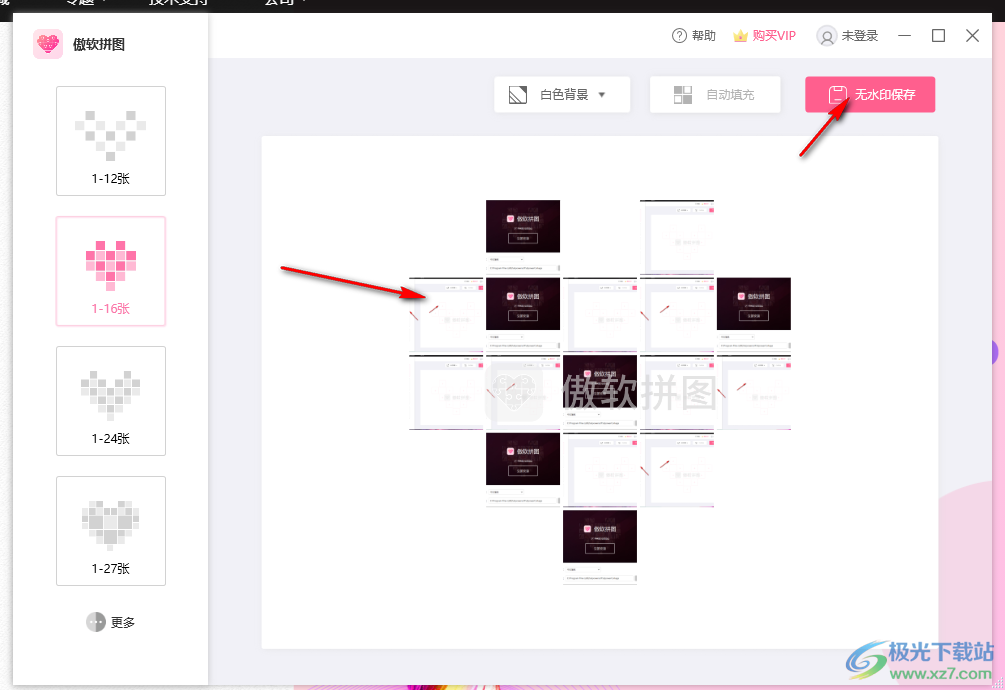Select the 1-12张 heart template
1005x690 pixels.
click(x=111, y=141)
